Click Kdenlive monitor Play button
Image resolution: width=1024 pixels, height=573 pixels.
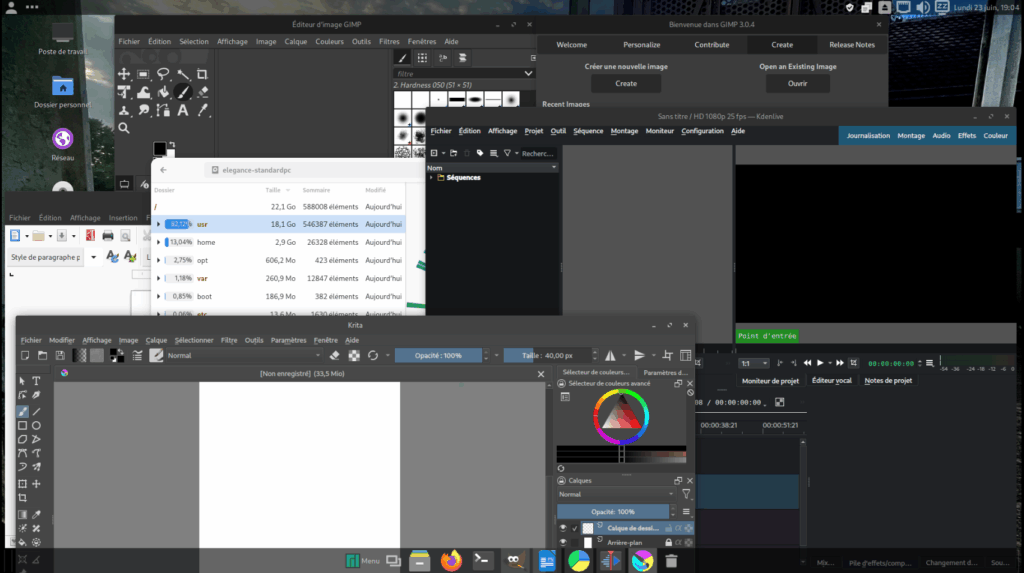[x=820, y=363]
